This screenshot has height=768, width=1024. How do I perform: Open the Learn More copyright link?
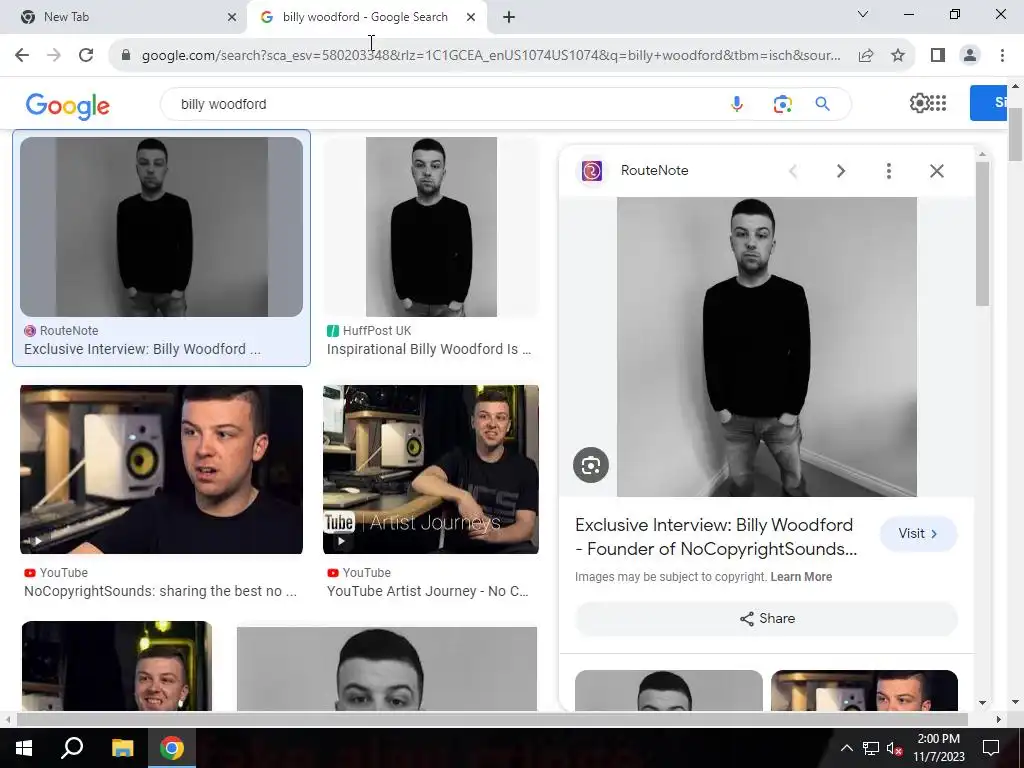click(x=801, y=577)
